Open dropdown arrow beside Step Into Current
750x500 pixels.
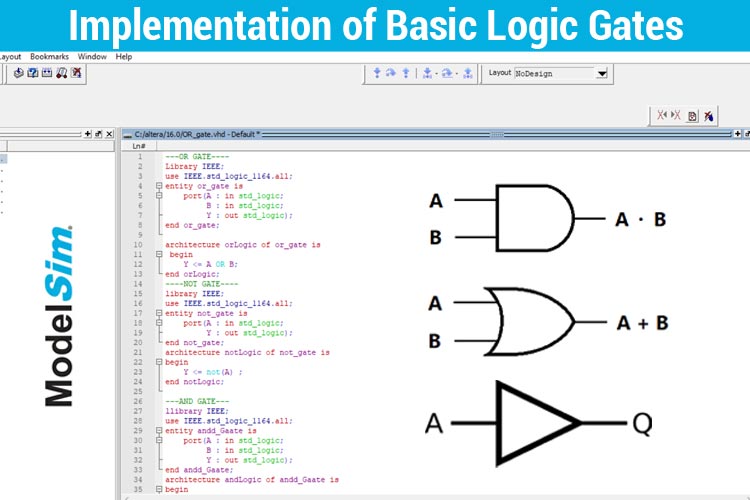coord(436,73)
